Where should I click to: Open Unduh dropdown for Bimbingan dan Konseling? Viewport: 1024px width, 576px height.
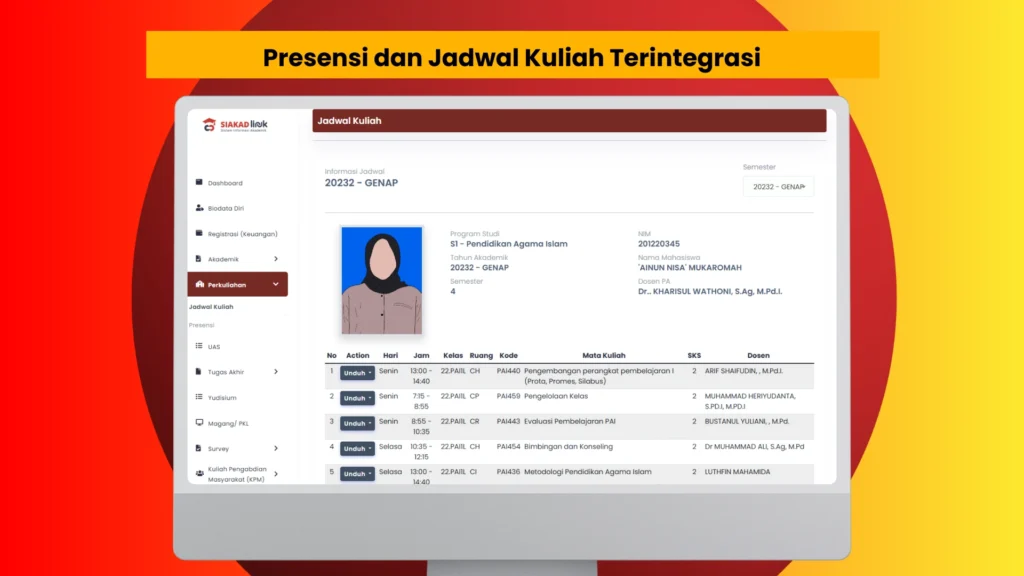(x=357, y=449)
